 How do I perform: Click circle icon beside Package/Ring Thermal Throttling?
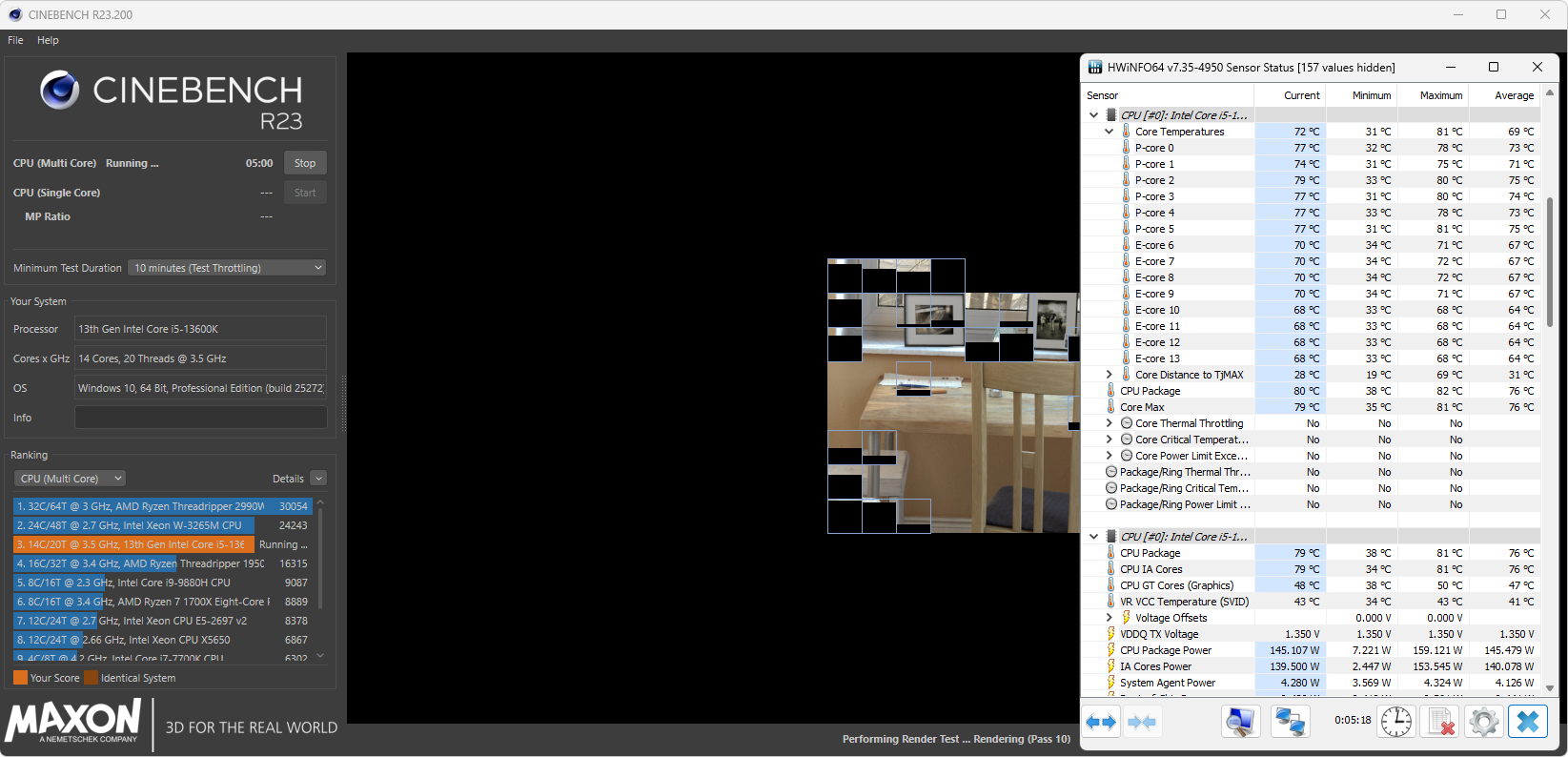(x=1111, y=472)
